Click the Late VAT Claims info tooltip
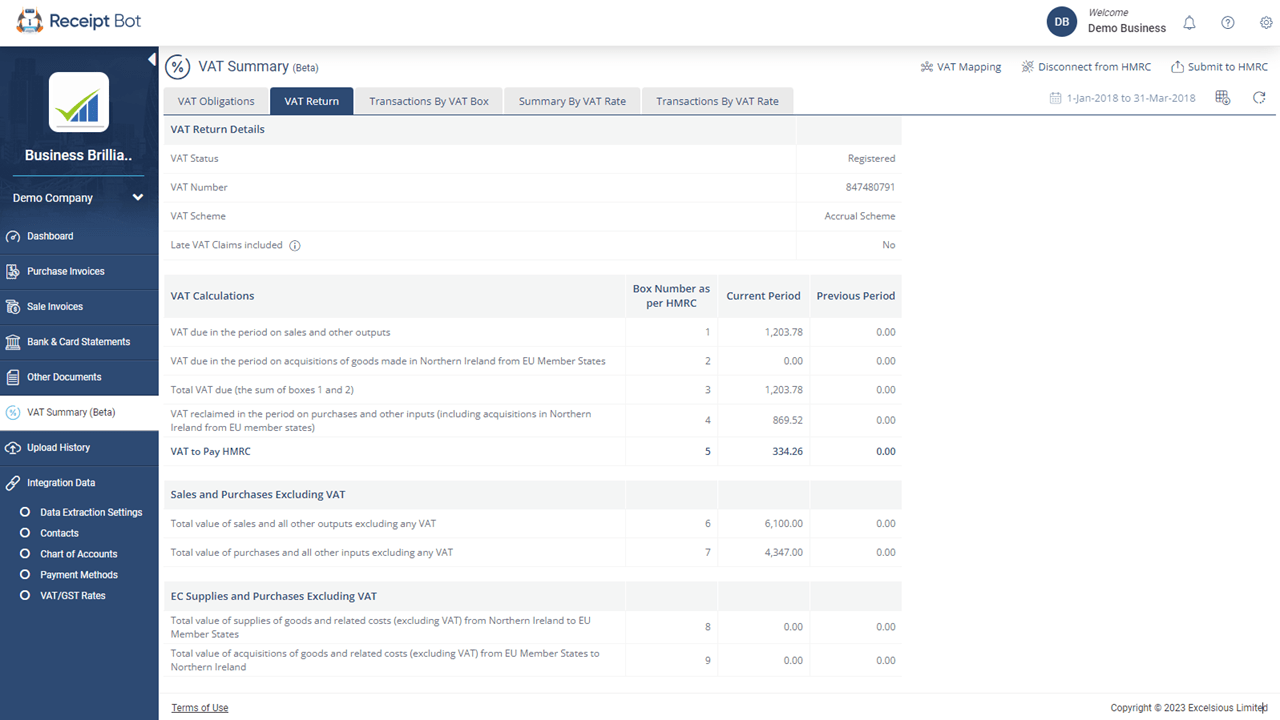Screen dimensions: 1280x720 294,245
